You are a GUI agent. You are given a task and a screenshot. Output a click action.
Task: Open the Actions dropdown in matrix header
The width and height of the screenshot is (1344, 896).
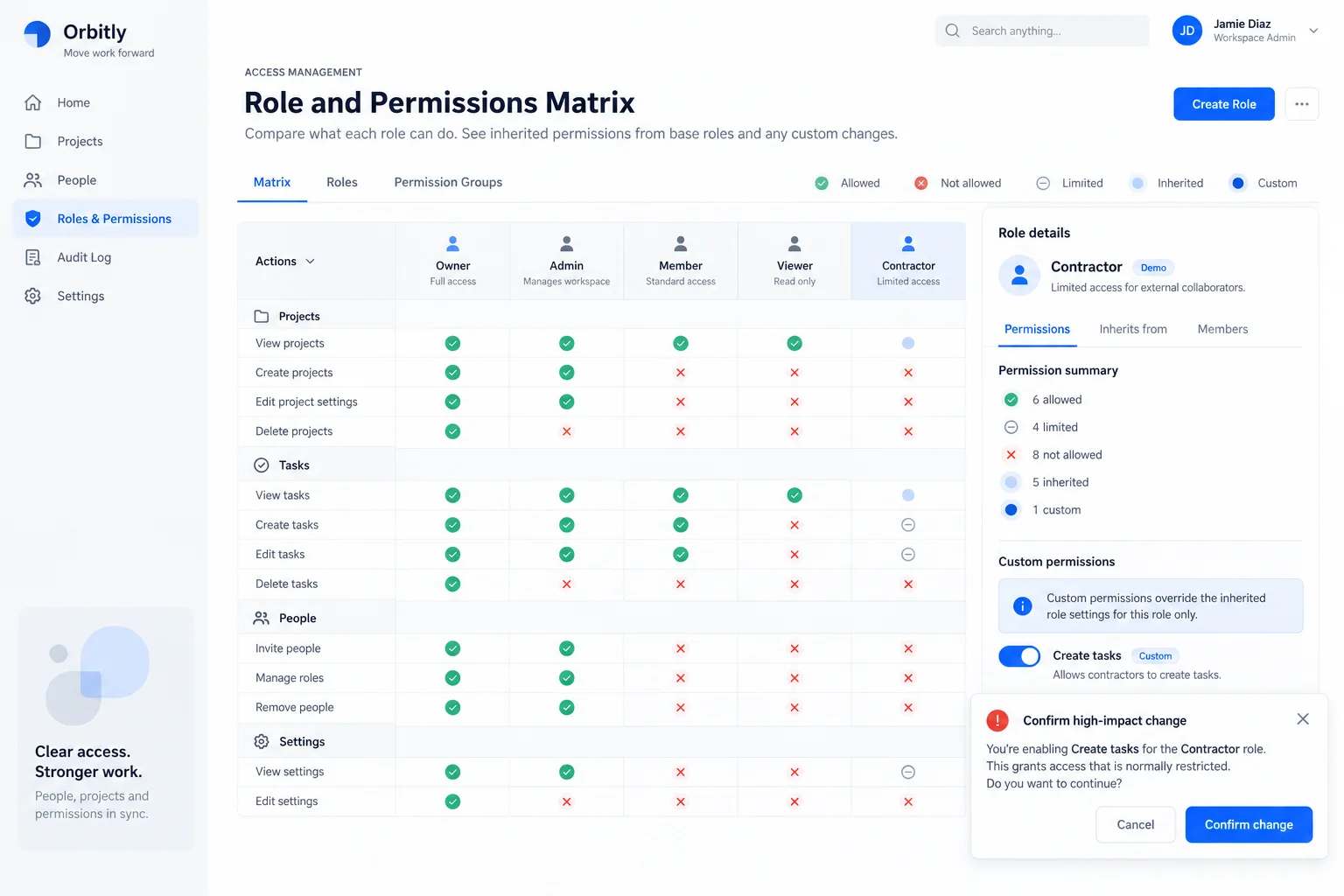285,262
